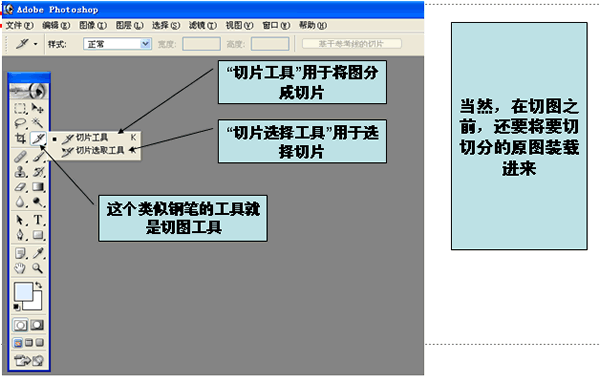600x384 pixels.
Task: Swap foreground and background colors
Action: [39, 285]
